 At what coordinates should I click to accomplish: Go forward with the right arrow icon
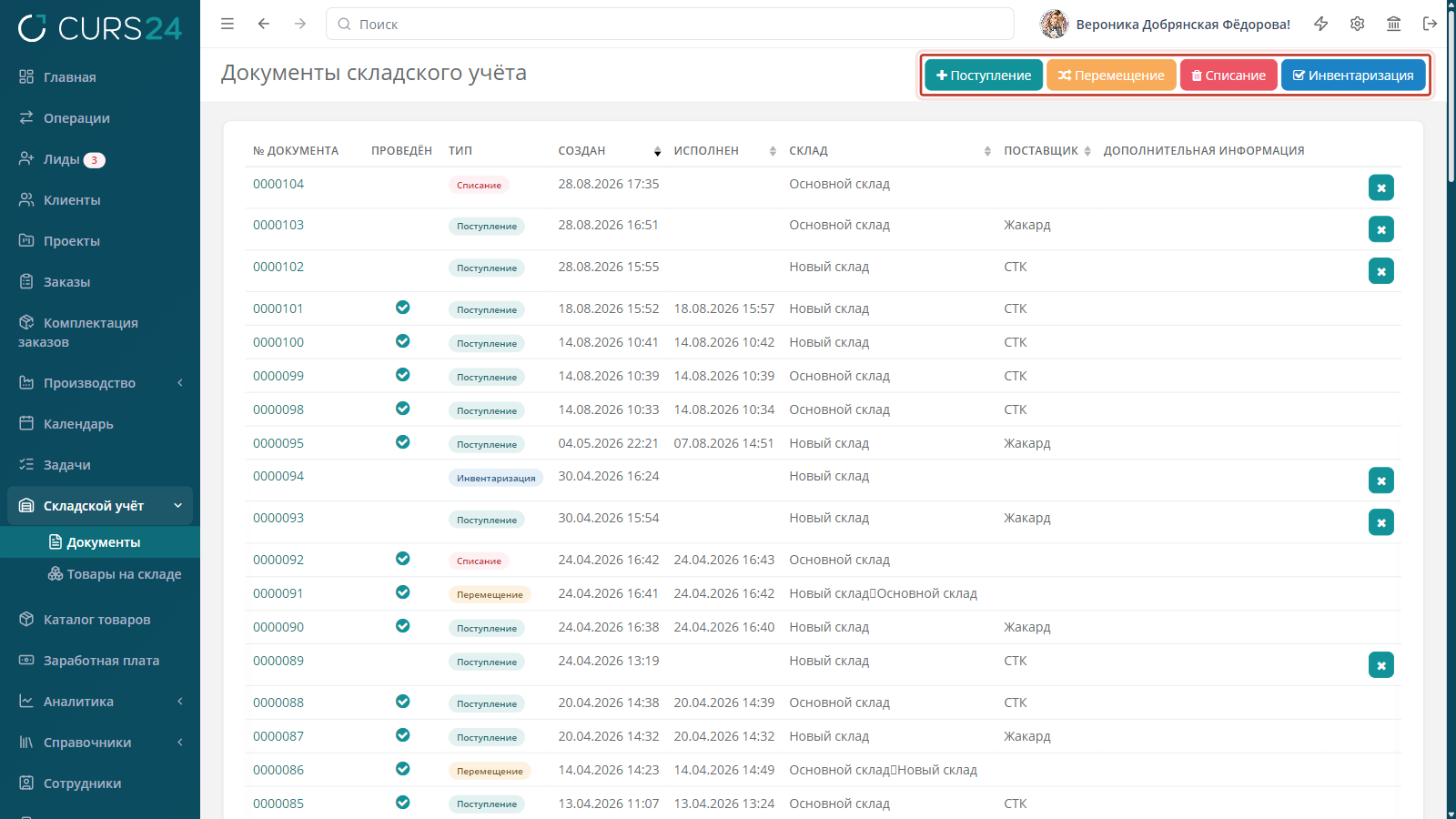[300, 24]
